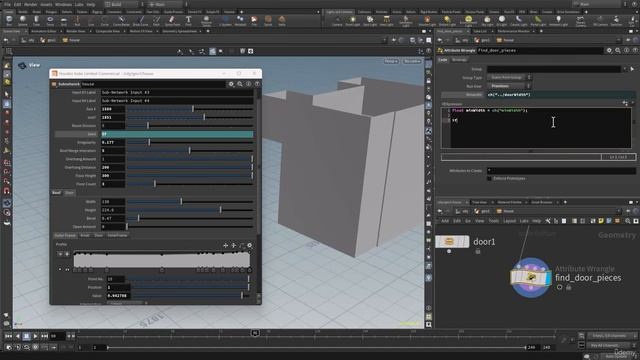640x360 pixels.
Task: Open File menu
Action: [x=7, y=4]
